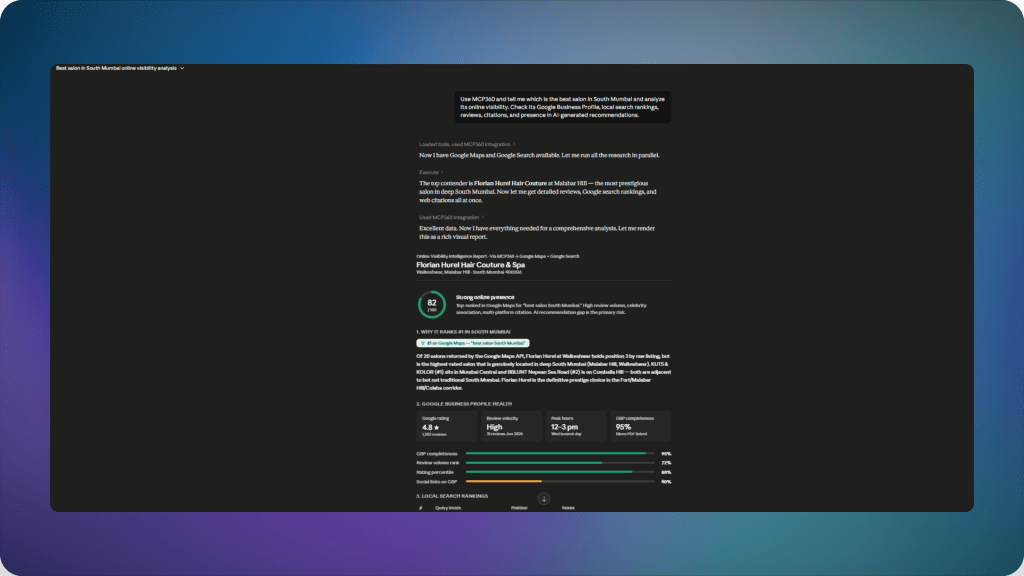The height and width of the screenshot is (576, 1024).
Task: Click the 72% value for Review volume rank
Action: coord(665,463)
